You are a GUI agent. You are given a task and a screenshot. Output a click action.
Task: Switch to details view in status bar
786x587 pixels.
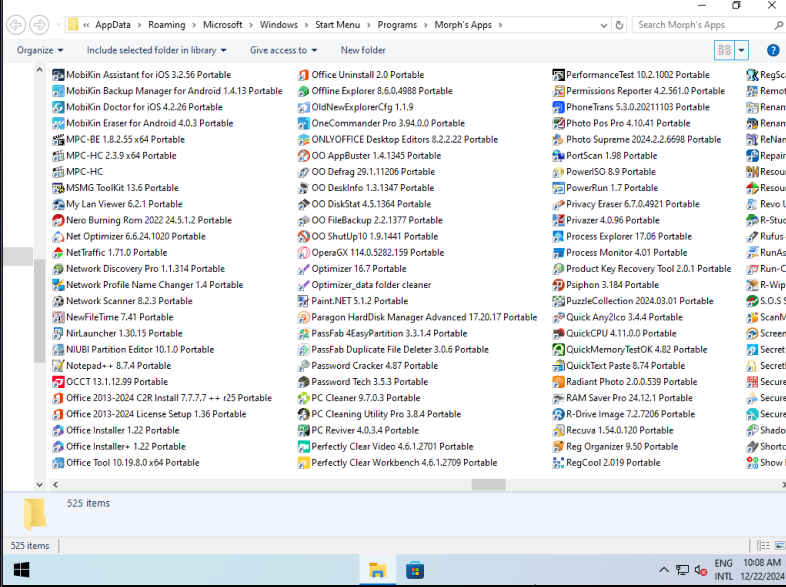[763, 545]
